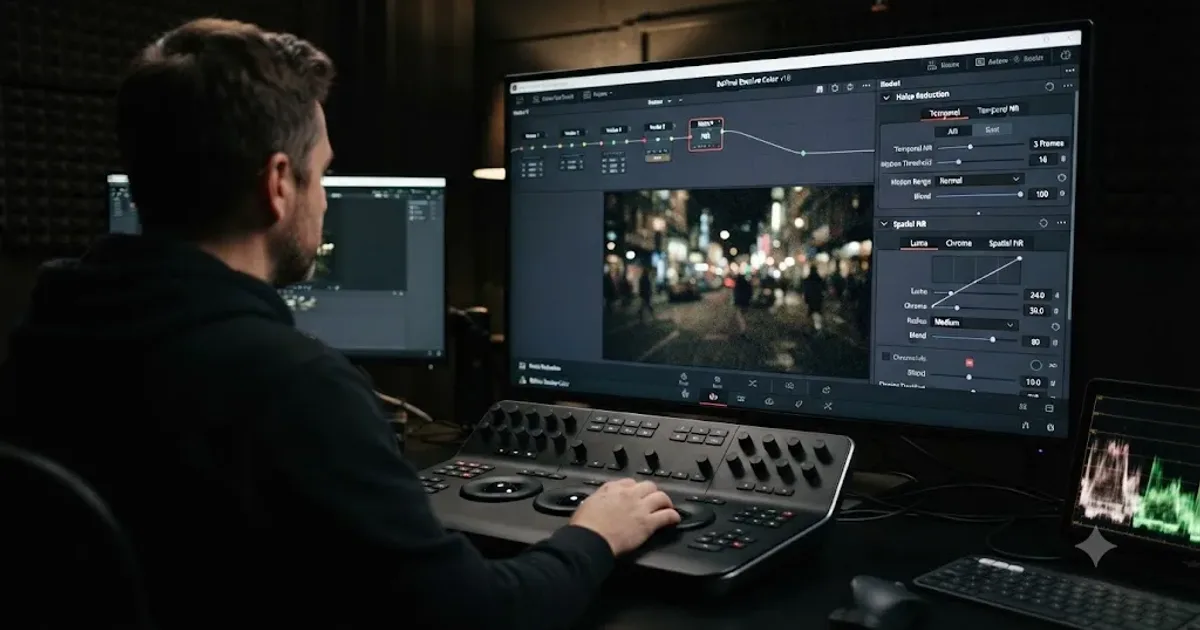Collapse the Noise Reduction section
Image resolution: width=1200 pixels, height=630 pixels.
pos(886,96)
